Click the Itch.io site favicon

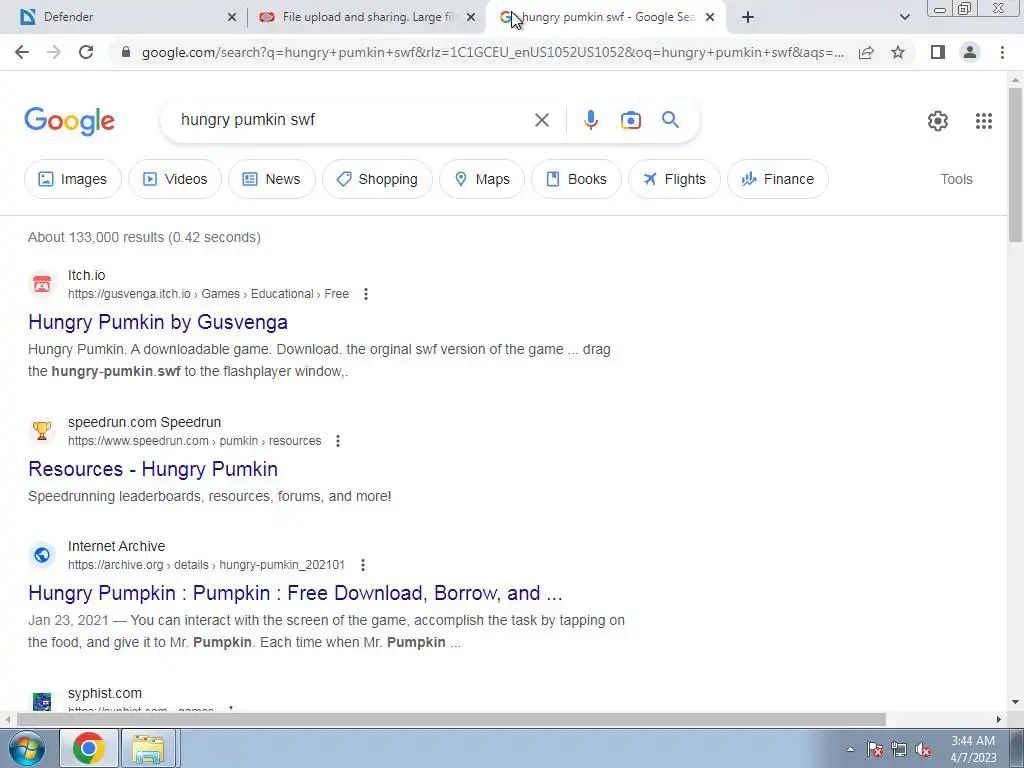[42, 284]
